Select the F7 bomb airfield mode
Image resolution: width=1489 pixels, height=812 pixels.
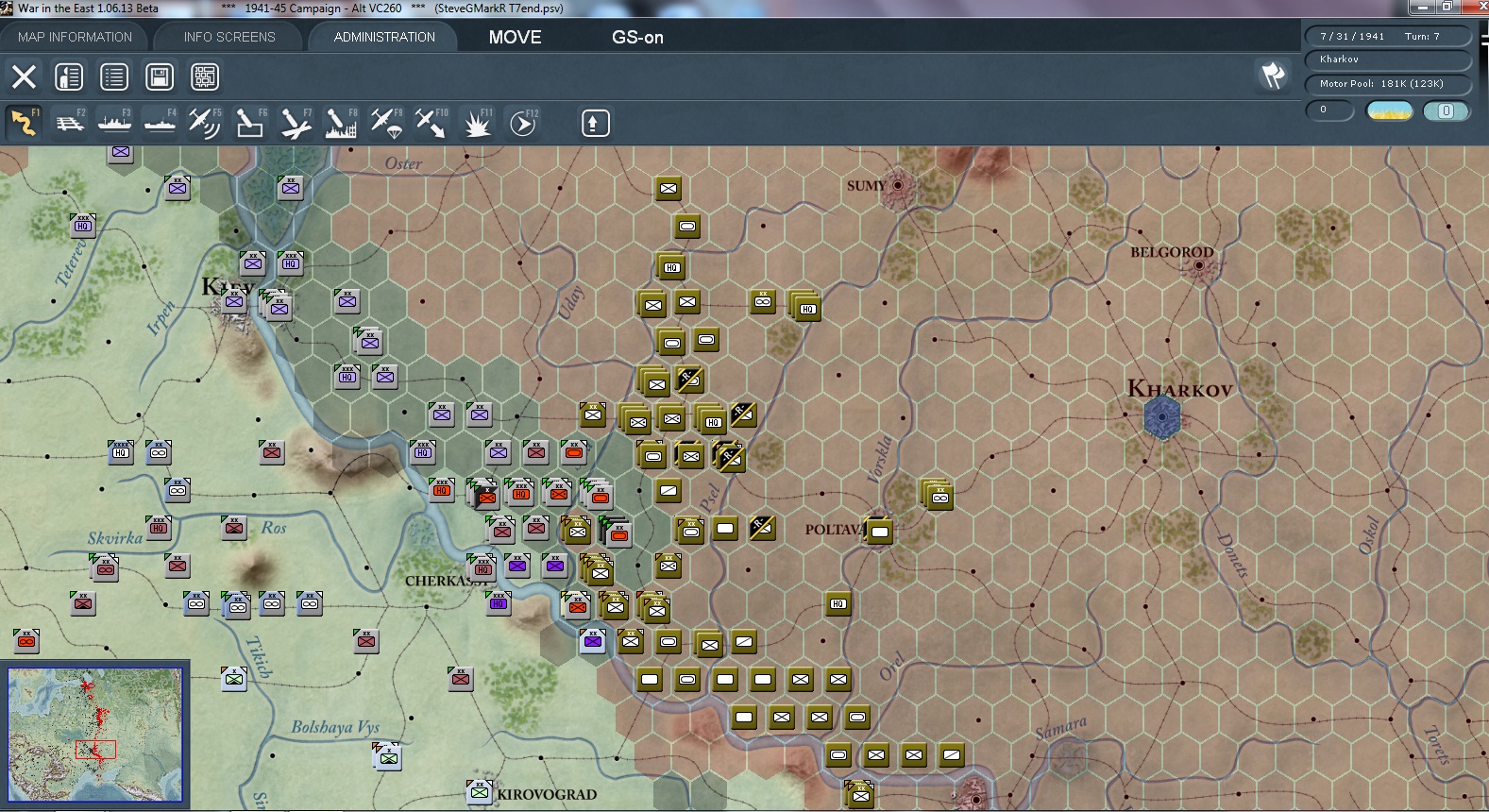coord(296,123)
